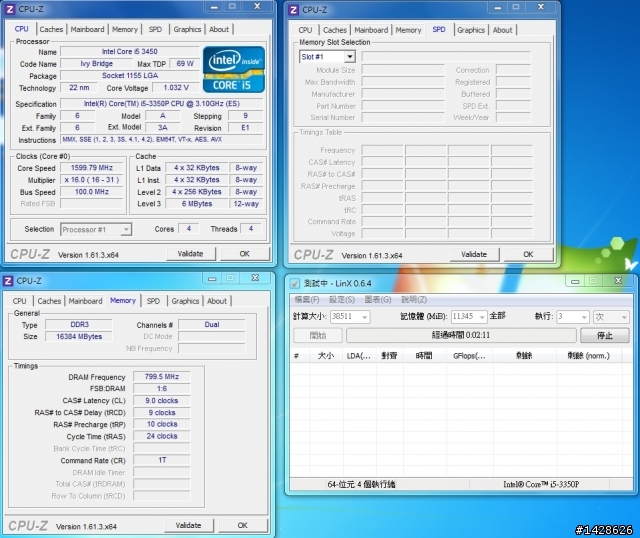640x538 pixels.
Task: Click OK in SPD CPU-Z window
Action: (528, 255)
